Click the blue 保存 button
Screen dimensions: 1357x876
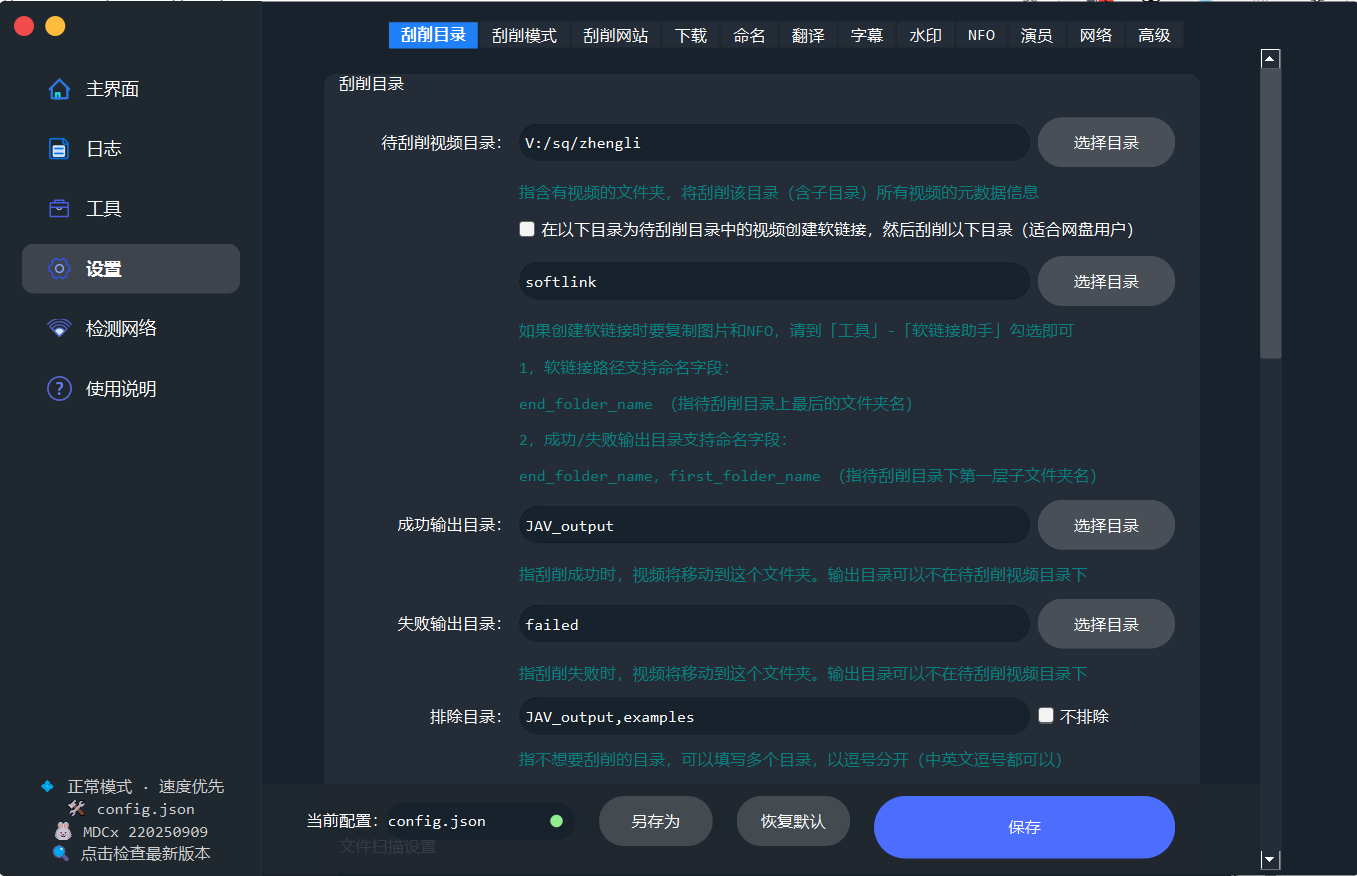point(1024,827)
